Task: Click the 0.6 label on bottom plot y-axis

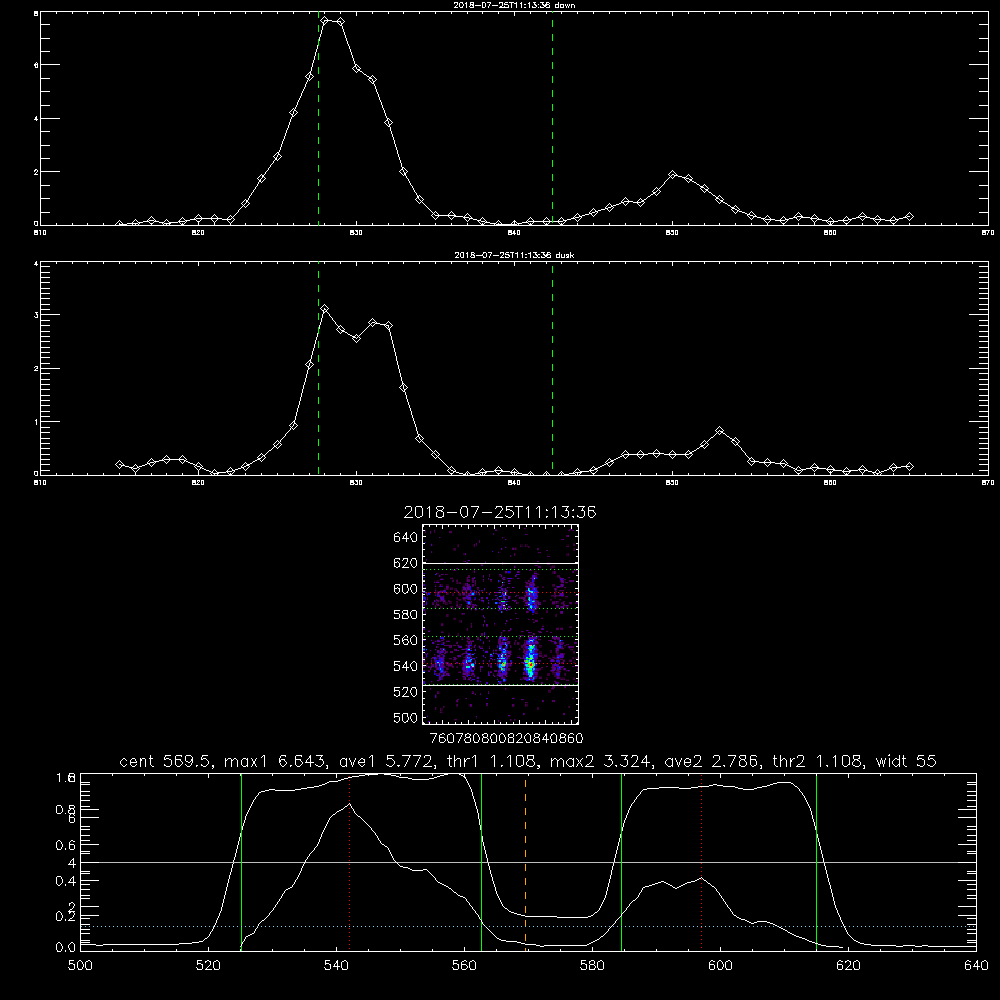Action: click(x=66, y=846)
